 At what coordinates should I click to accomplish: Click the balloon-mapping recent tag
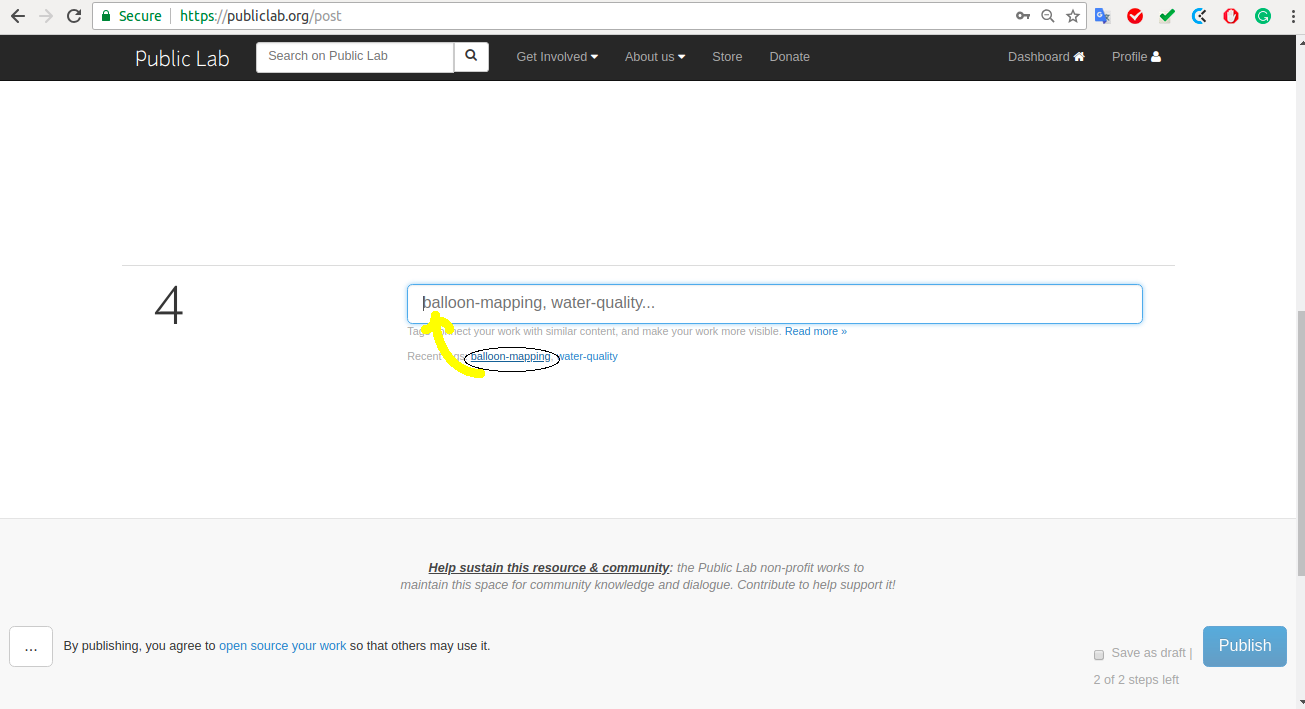tap(509, 356)
